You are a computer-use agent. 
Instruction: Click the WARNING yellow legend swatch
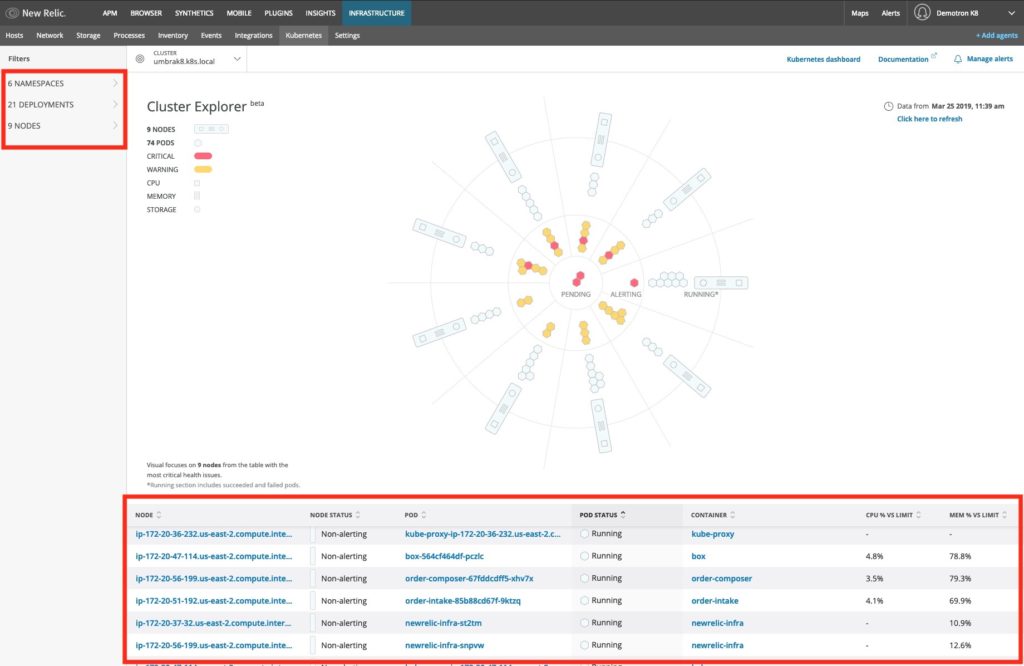click(203, 169)
